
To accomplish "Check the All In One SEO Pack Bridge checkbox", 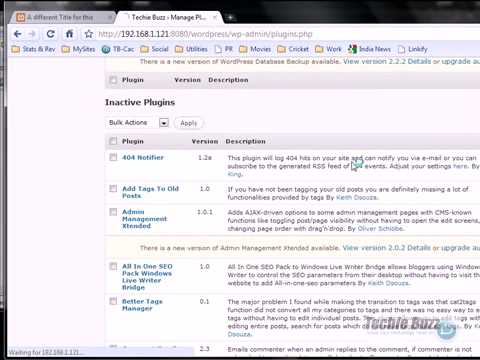I will pyautogui.click(x=113, y=266).
